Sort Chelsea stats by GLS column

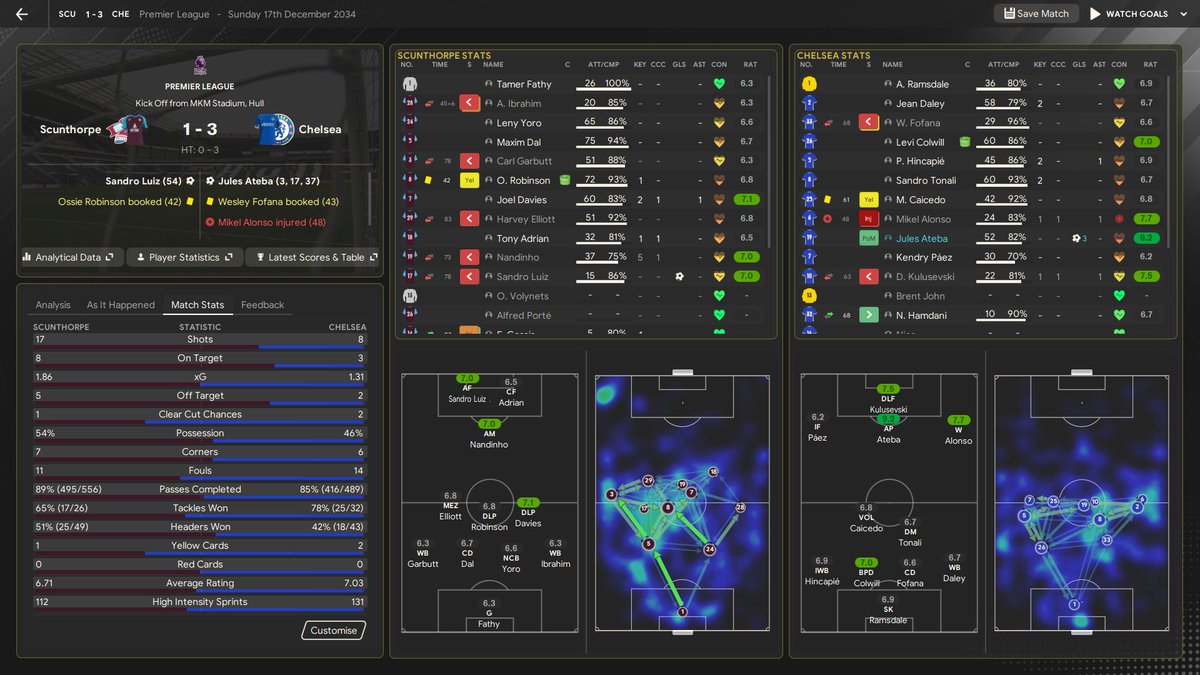pyautogui.click(x=1079, y=65)
